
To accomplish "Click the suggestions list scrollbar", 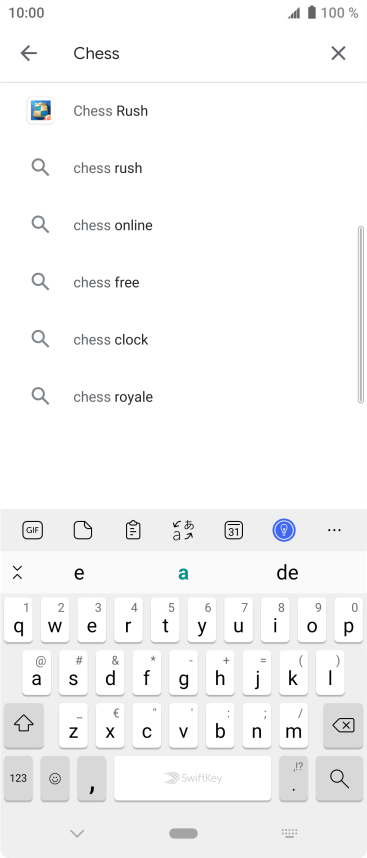I will click(x=360, y=315).
